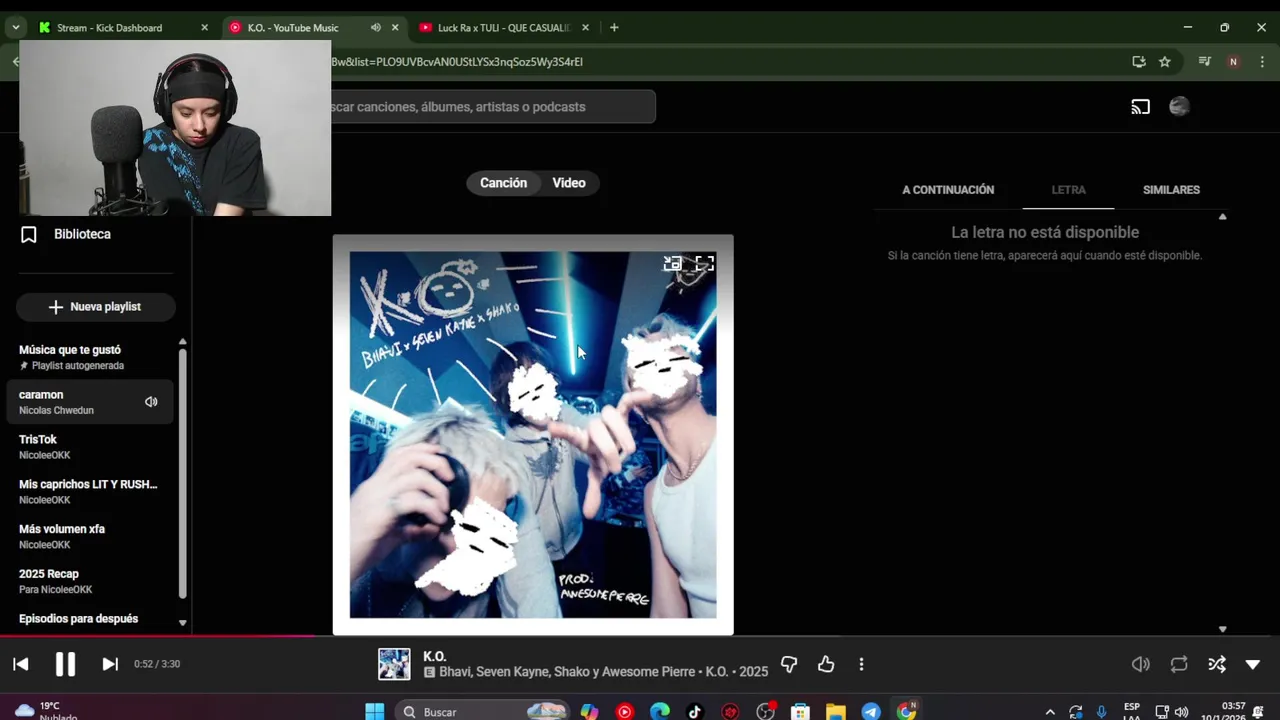Open the Windows Start menu

click(x=375, y=712)
